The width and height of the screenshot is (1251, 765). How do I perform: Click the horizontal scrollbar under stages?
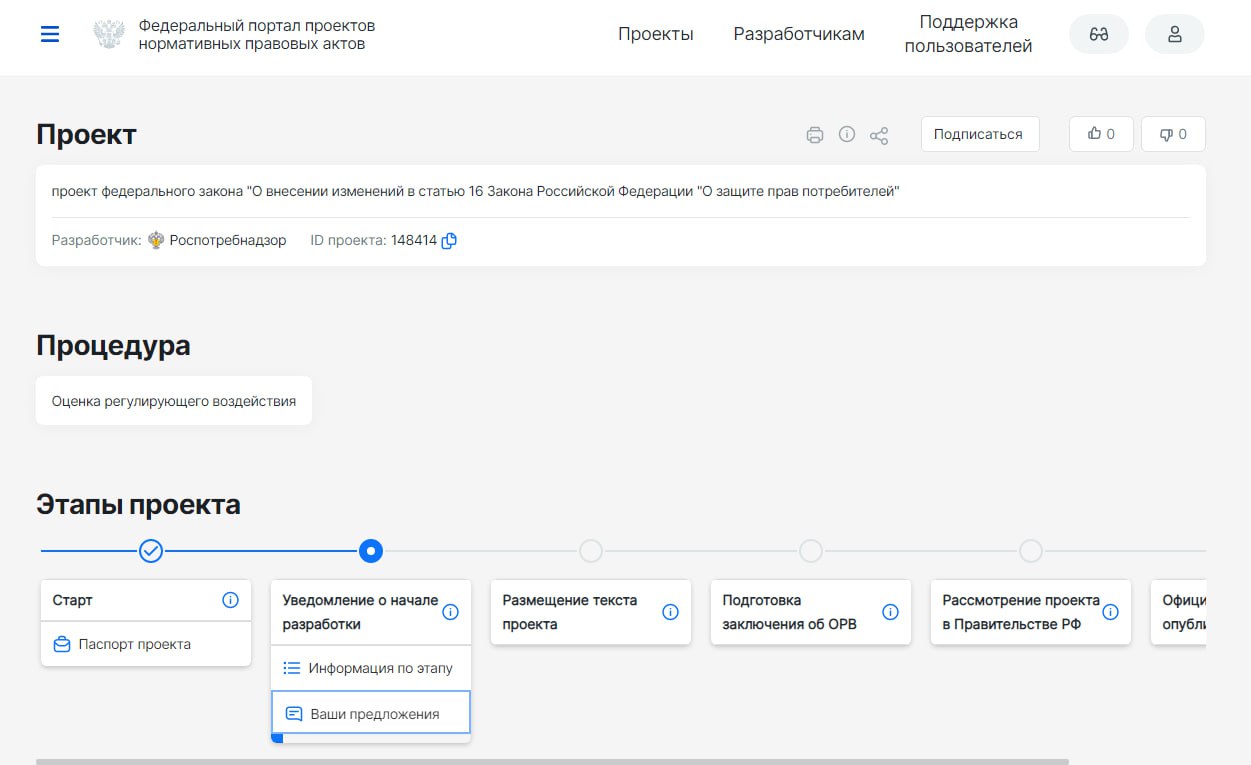point(552,761)
